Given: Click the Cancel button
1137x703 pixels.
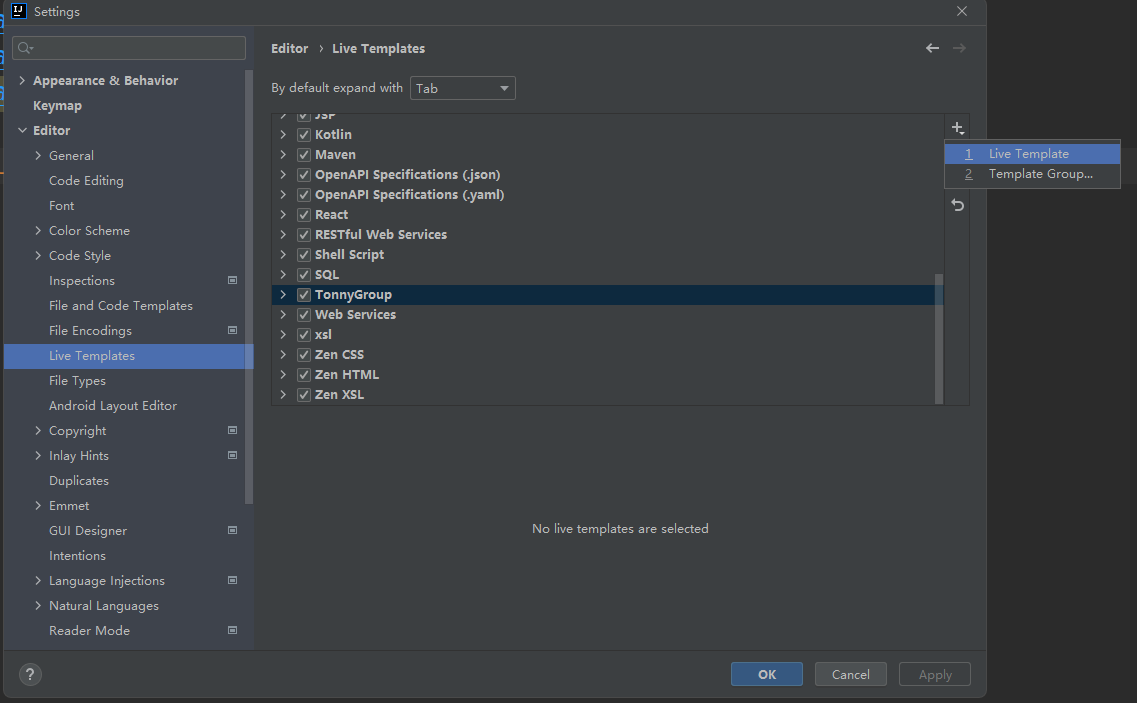Looking at the screenshot, I should [851, 674].
